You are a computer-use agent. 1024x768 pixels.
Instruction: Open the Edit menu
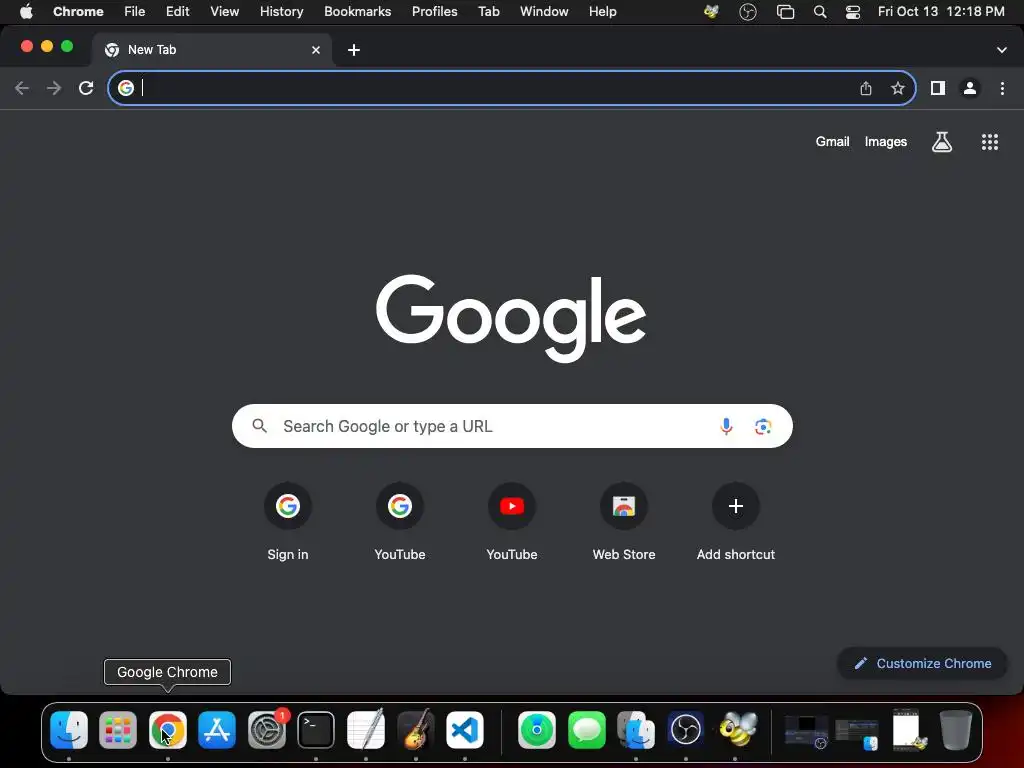coord(178,12)
